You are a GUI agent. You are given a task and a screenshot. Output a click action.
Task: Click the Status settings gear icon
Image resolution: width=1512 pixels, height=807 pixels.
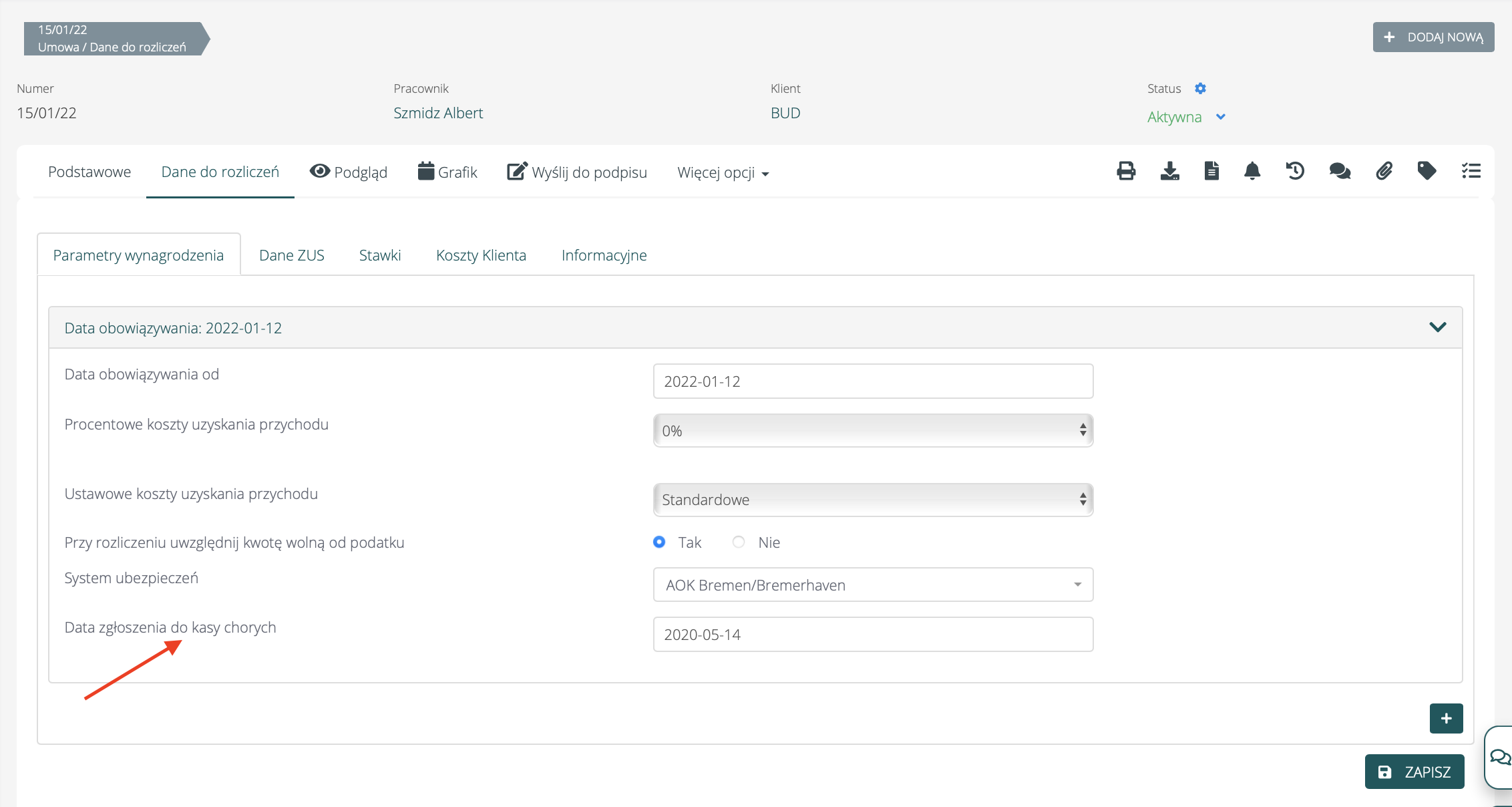click(1200, 88)
